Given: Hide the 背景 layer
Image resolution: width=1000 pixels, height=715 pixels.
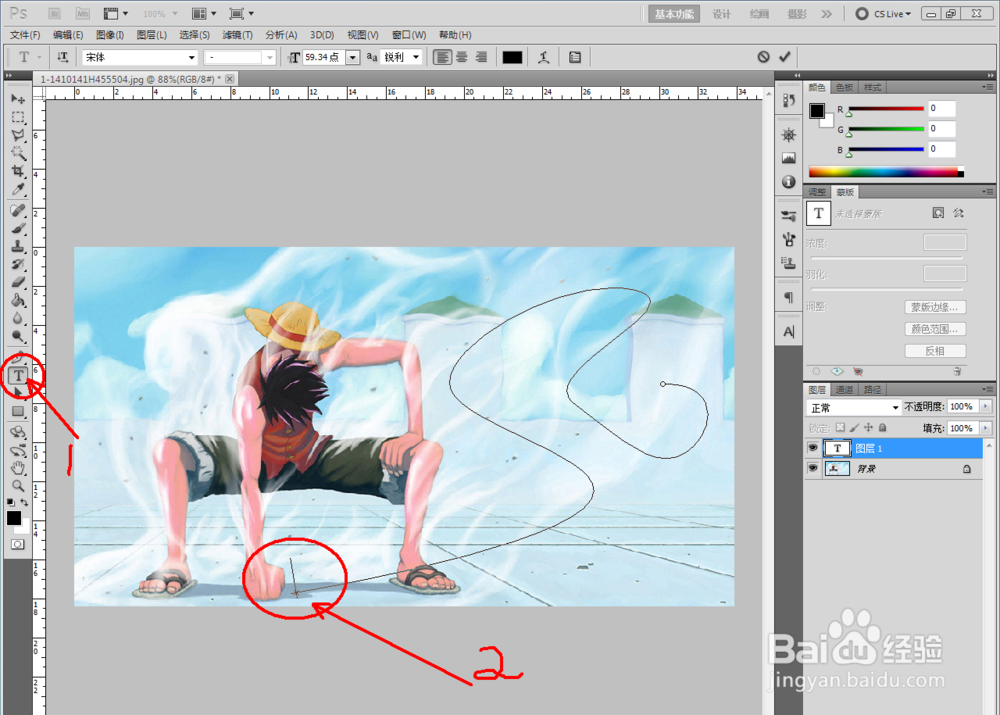Looking at the screenshot, I should (812, 468).
